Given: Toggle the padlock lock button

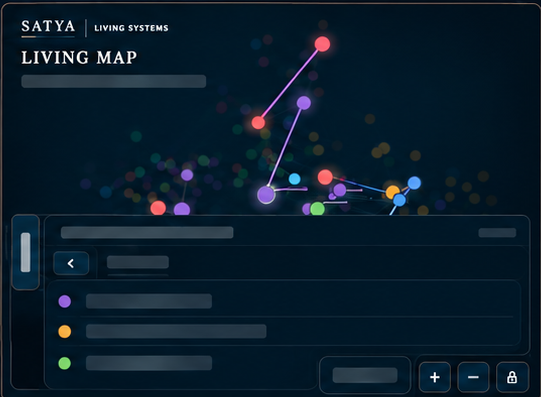Looking at the screenshot, I should coord(512,377).
